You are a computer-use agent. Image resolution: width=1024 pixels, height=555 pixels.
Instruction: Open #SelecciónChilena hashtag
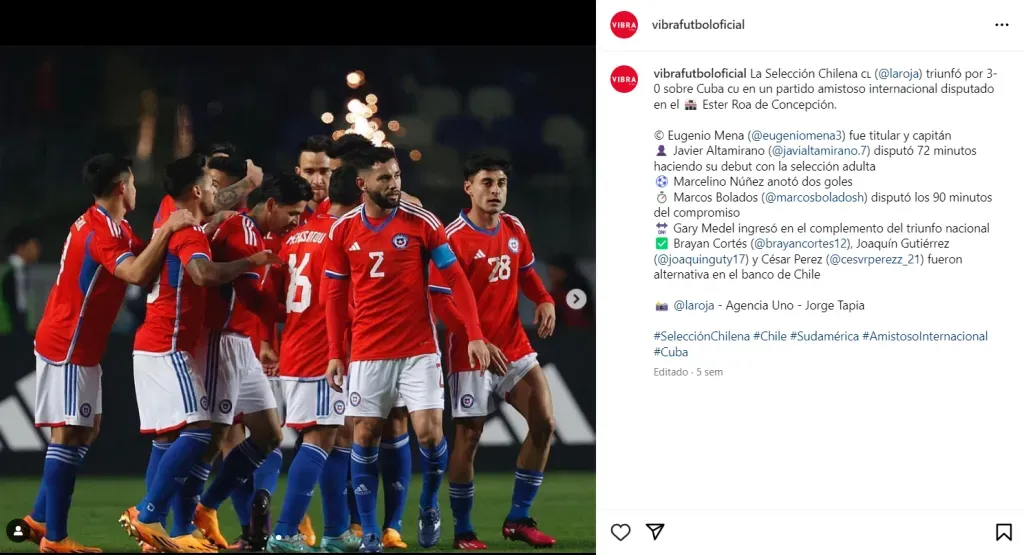point(701,336)
